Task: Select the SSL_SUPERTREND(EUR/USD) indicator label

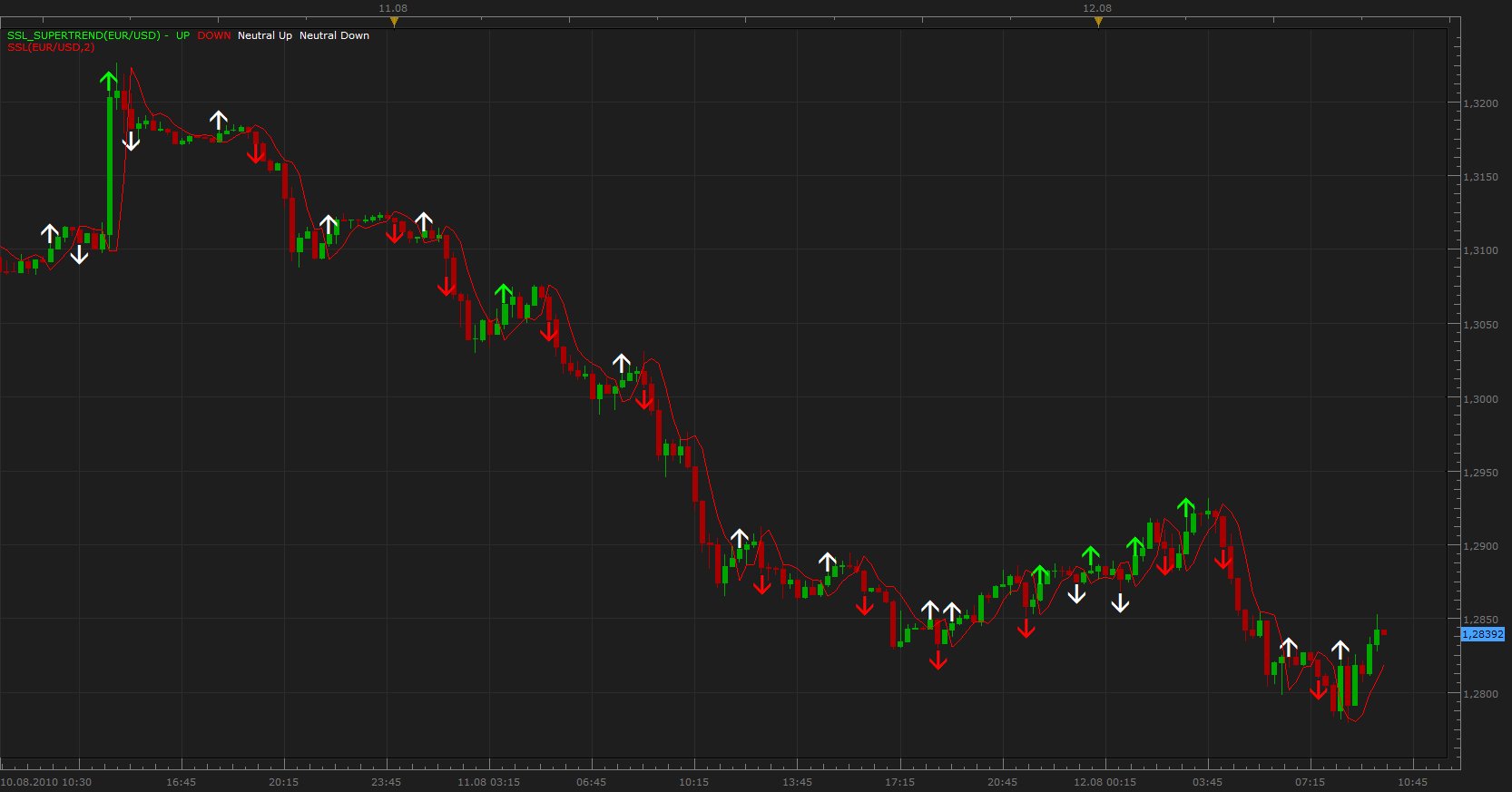Action: point(83,35)
